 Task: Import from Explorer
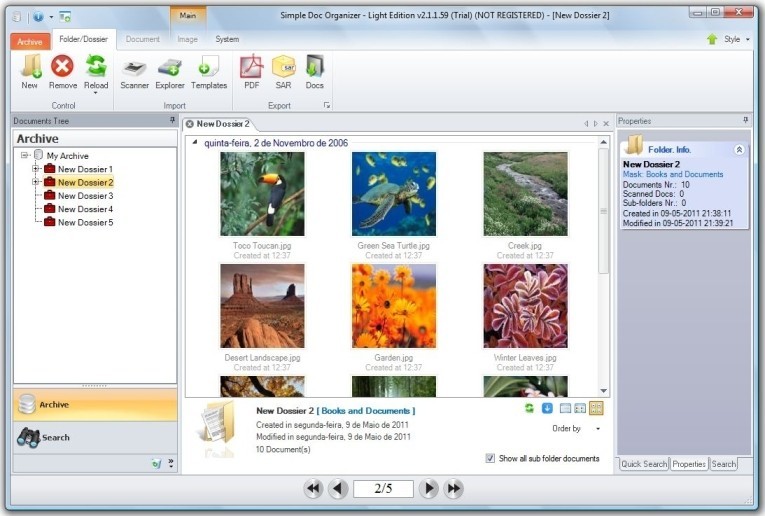point(170,72)
